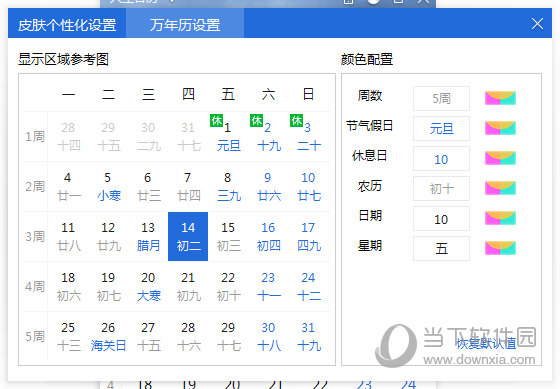Select date 15 初三

(x=228, y=236)
